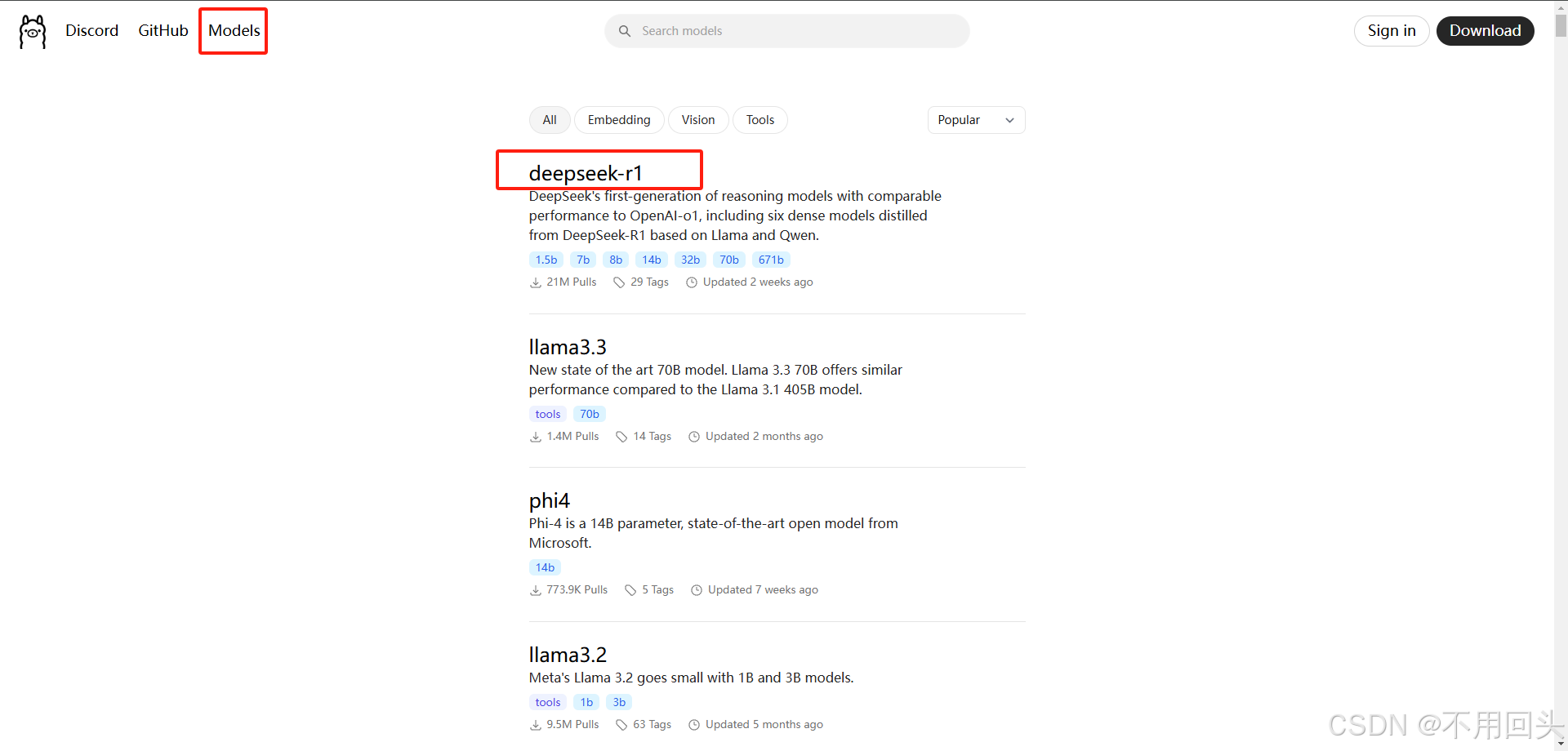Open the phi4 model page

pyautogui.click(x=550, y=500)
